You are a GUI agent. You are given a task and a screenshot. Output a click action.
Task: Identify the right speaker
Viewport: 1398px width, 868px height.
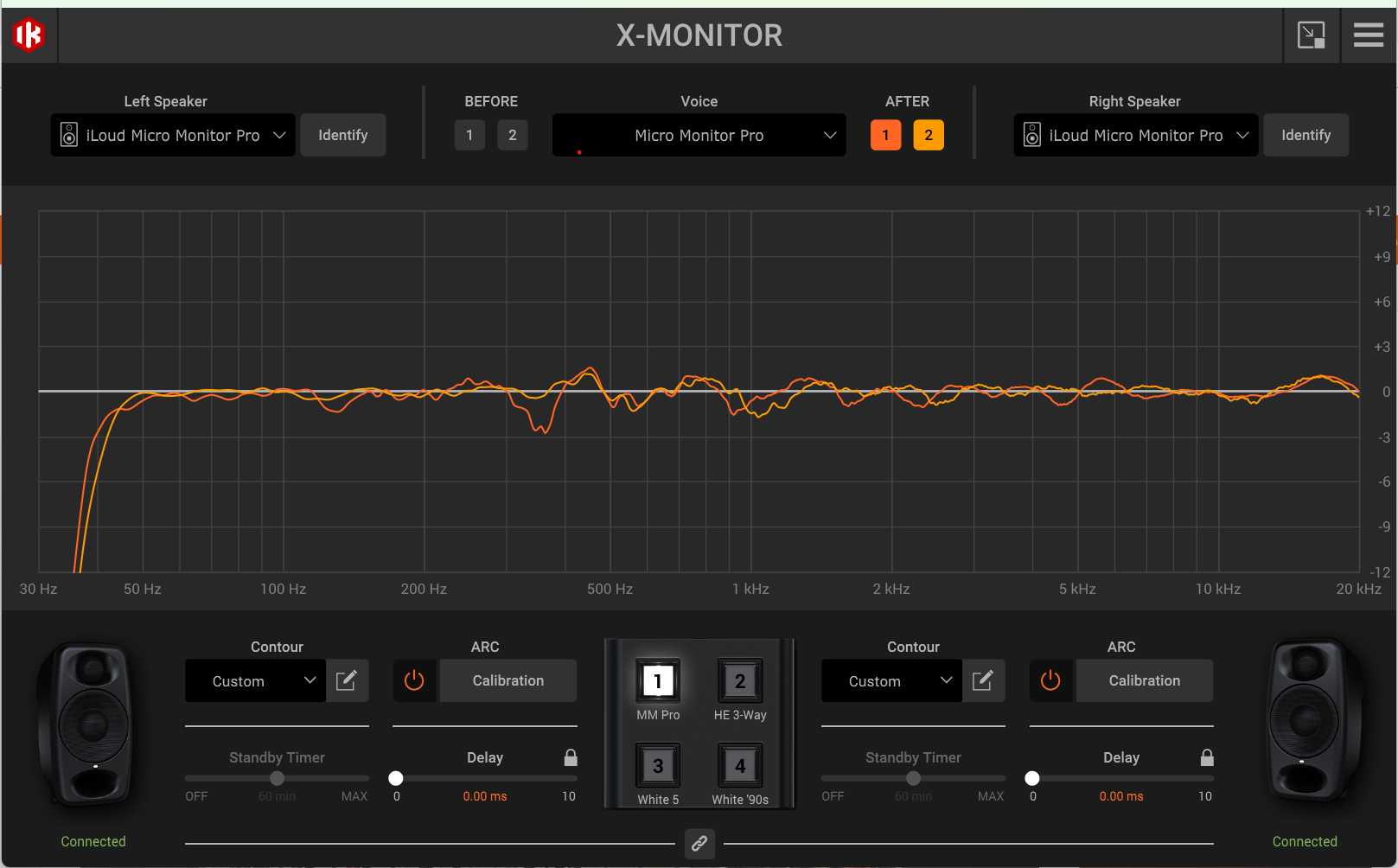[1305, 136]
